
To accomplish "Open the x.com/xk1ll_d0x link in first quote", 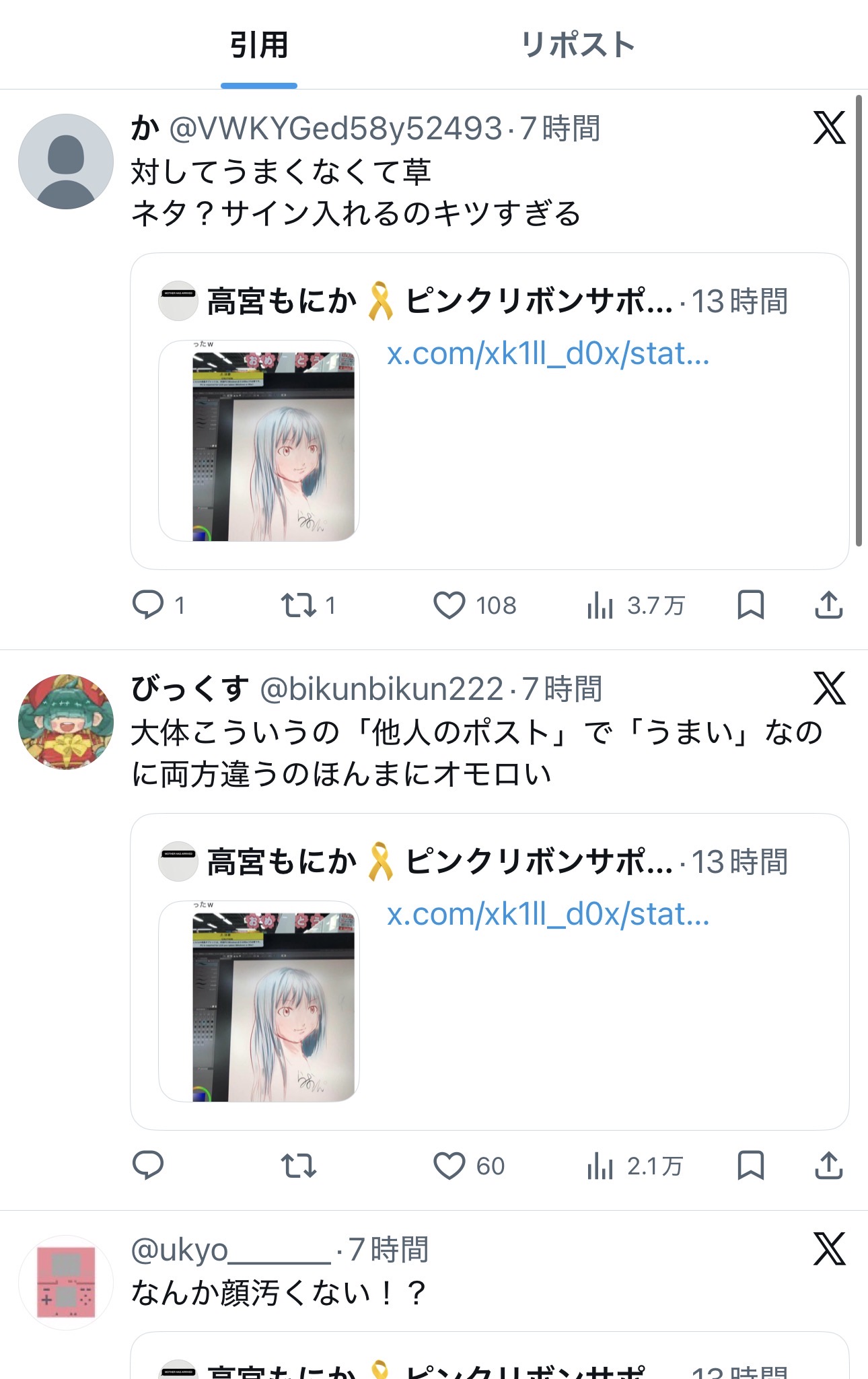I will [x=548, y=354].
